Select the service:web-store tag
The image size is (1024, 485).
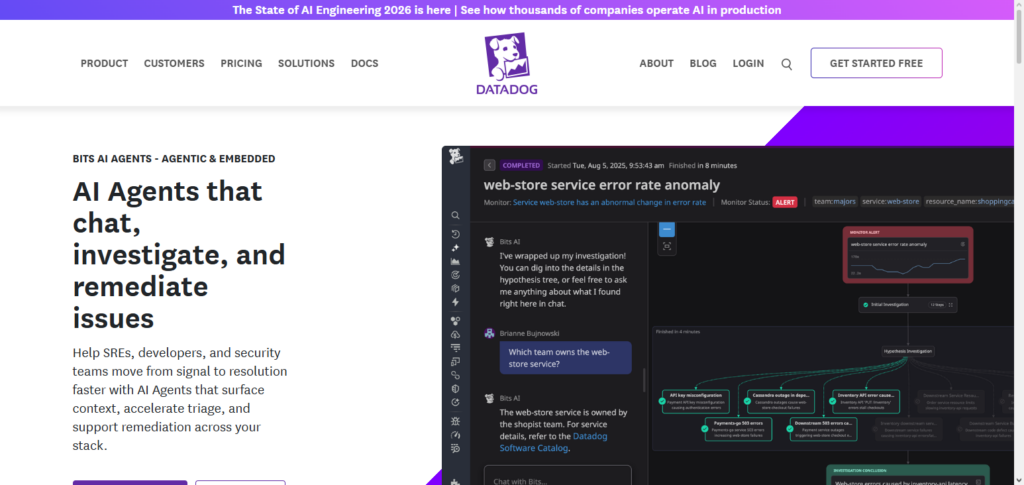(891, 202)
